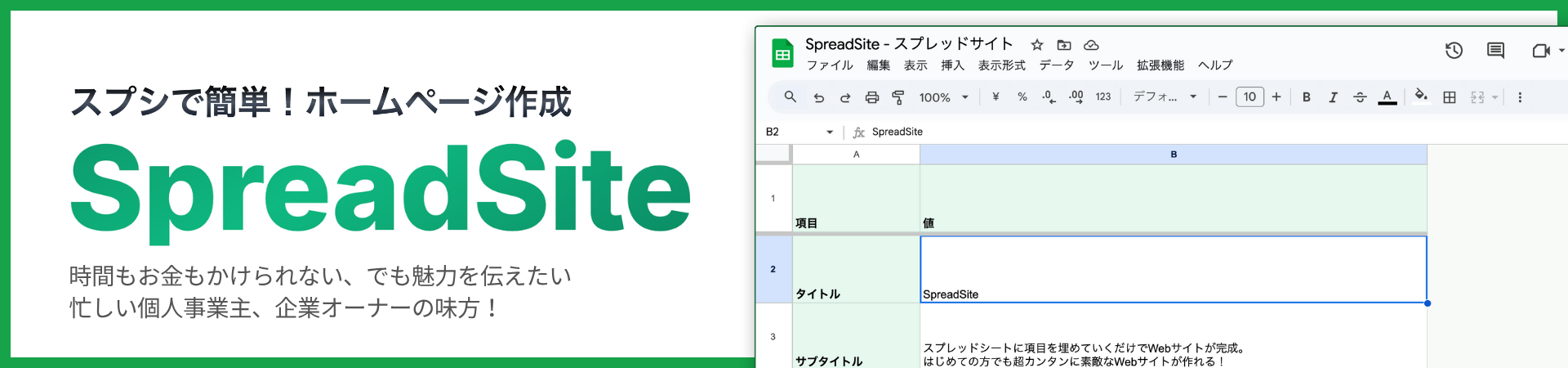Expand the meeting options arrow
Viewport: 1568px width, 368px height.
coord(1561,51)
